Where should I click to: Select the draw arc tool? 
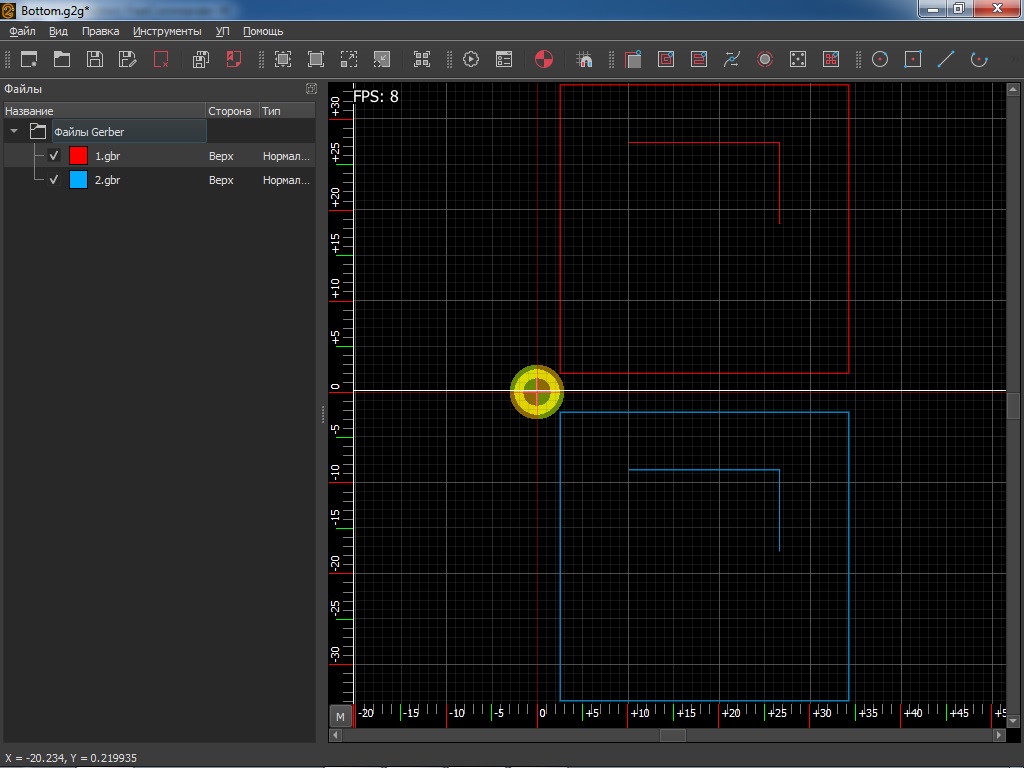point(978,59)
